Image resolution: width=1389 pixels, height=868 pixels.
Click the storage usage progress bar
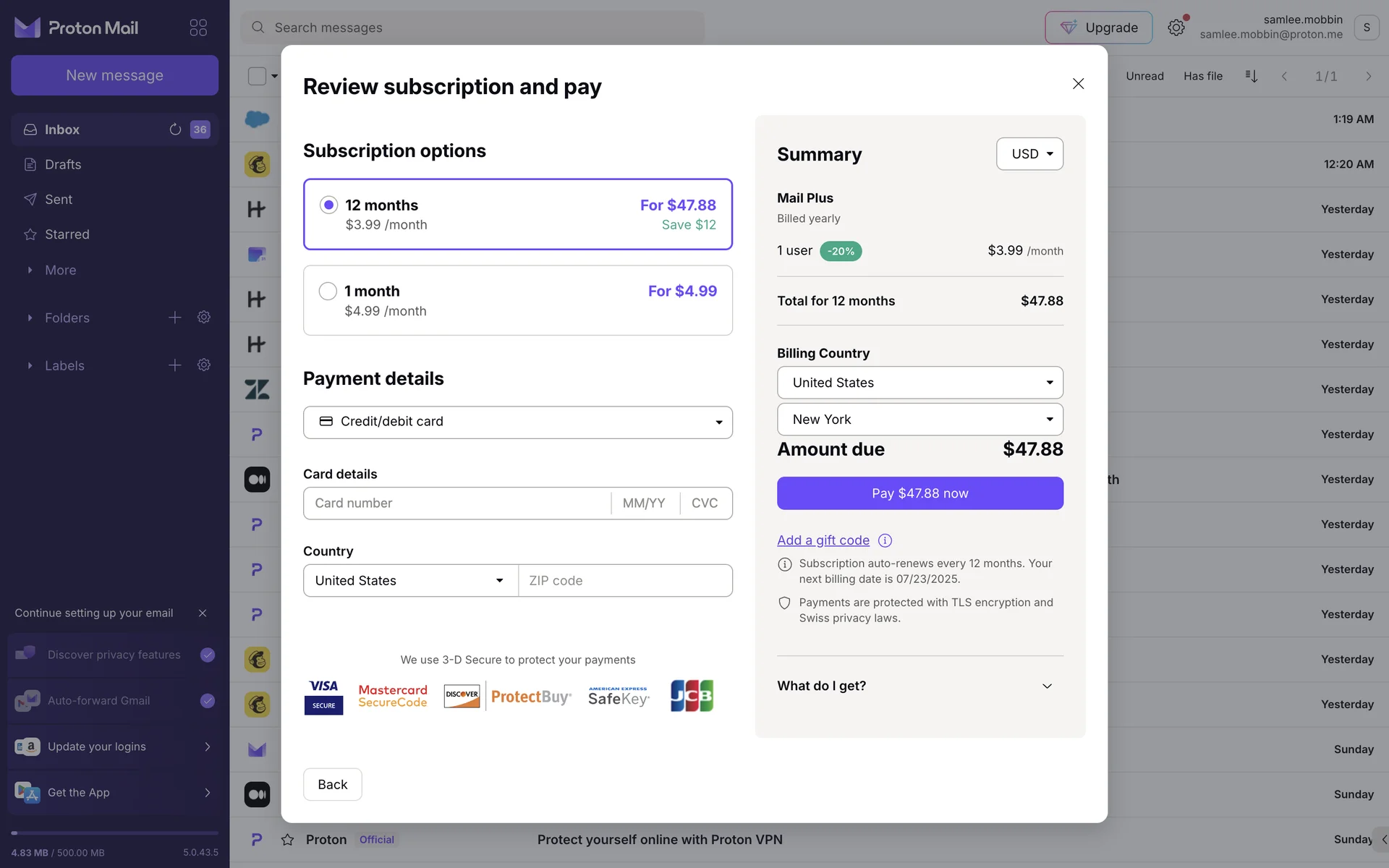[114, 833]
